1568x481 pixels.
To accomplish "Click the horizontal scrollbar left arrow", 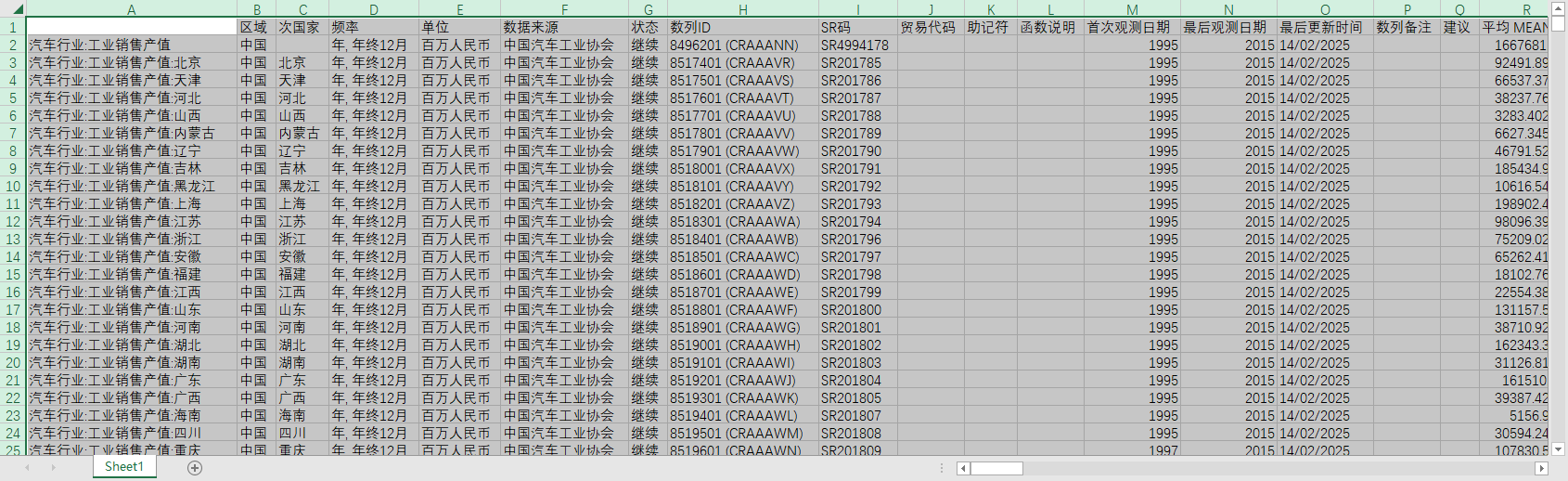I will 963,468.
